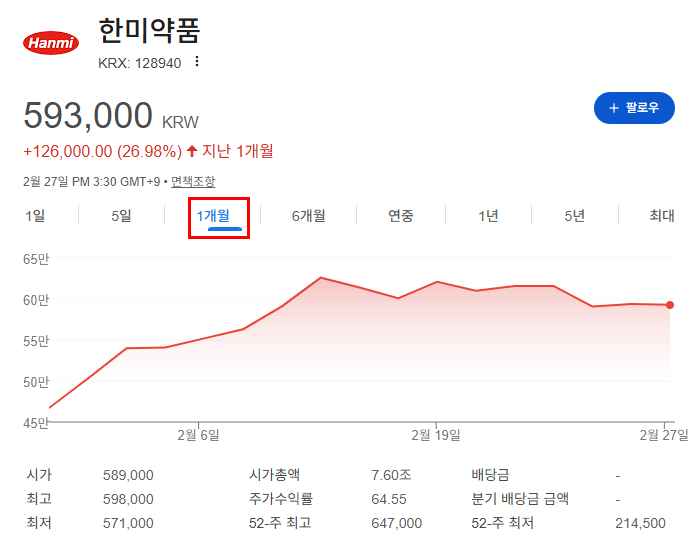Switch to the 6개월 chart range
This screenshot has width=691, height=552.
click(308, 215)
